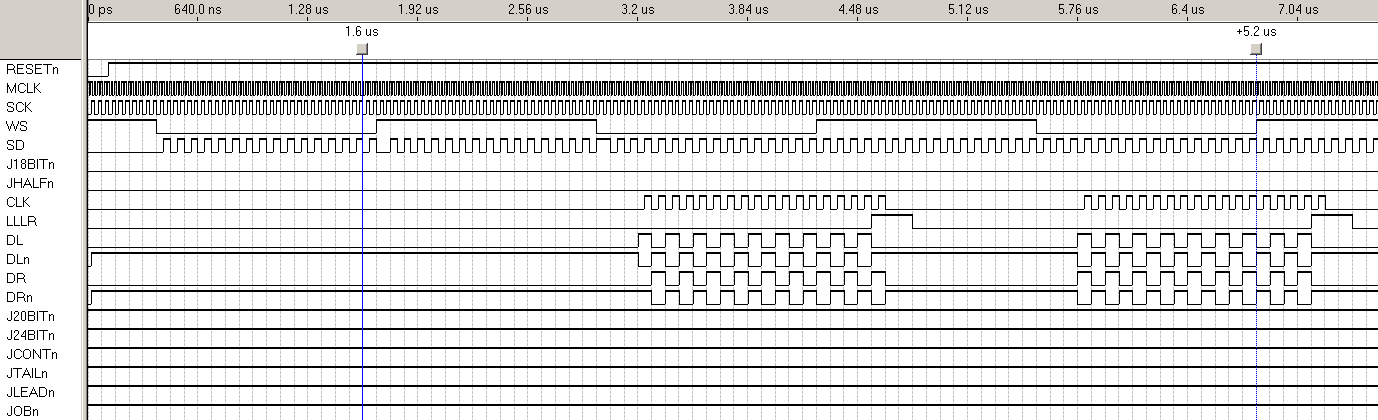Select the SD signal name
Screen dimensions: 1378x420
click(14, 145)
